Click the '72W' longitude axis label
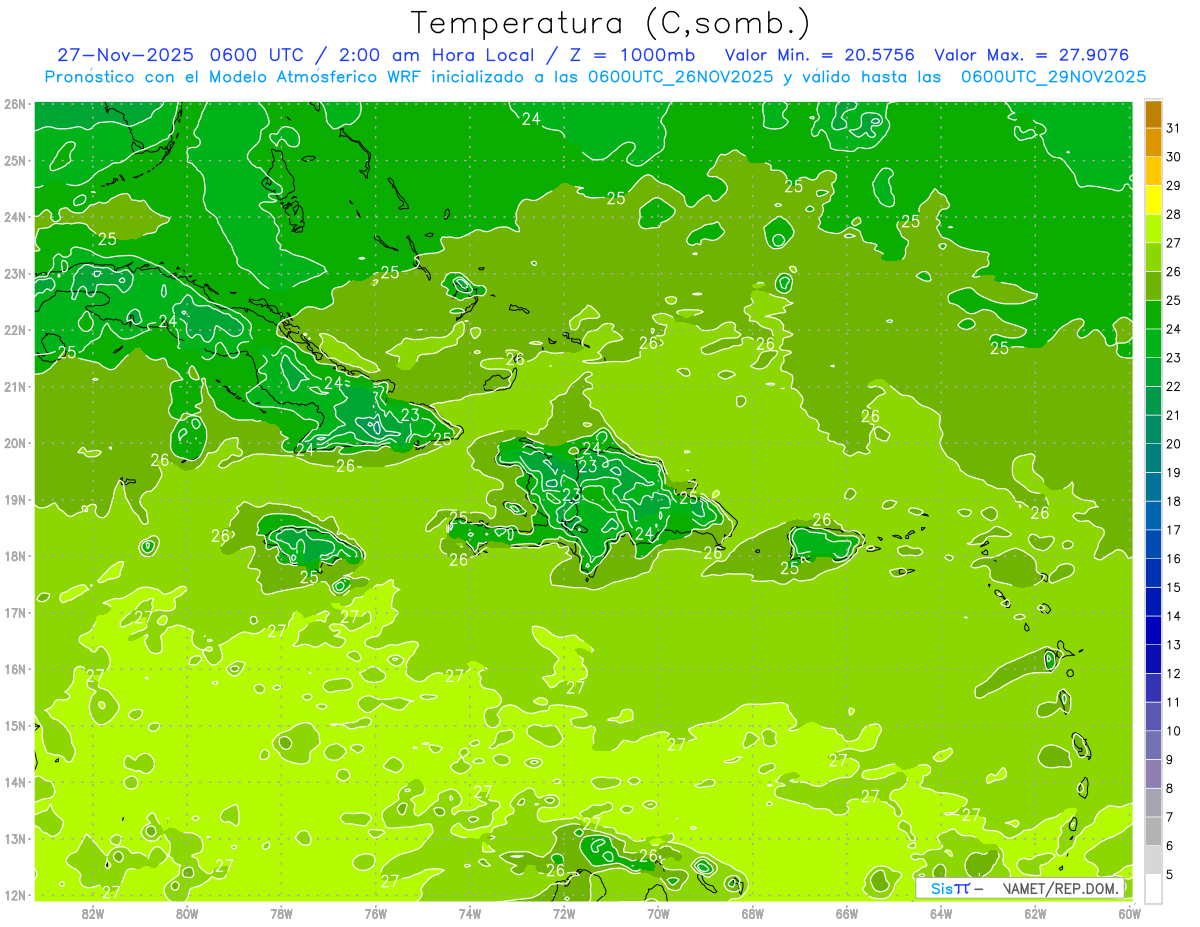1200x927 pixels. [564, 912]
